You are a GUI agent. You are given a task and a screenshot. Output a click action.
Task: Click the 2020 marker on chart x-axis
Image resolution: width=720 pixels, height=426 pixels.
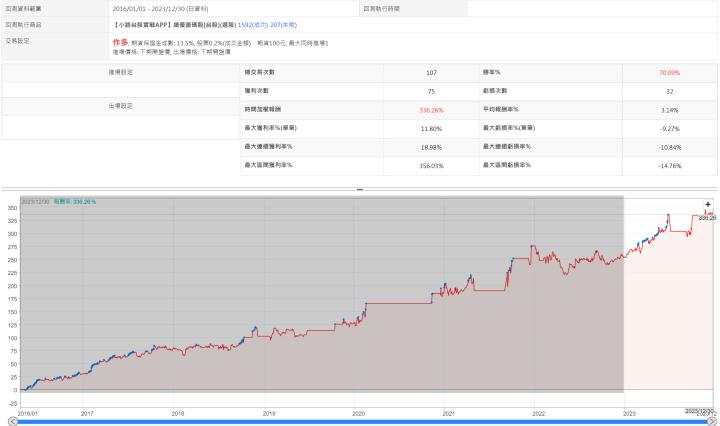click(x=359, y=412)
